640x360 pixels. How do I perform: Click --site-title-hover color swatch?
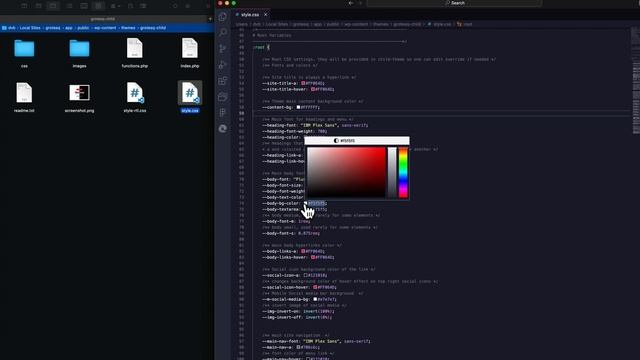(x=313, y=89)
